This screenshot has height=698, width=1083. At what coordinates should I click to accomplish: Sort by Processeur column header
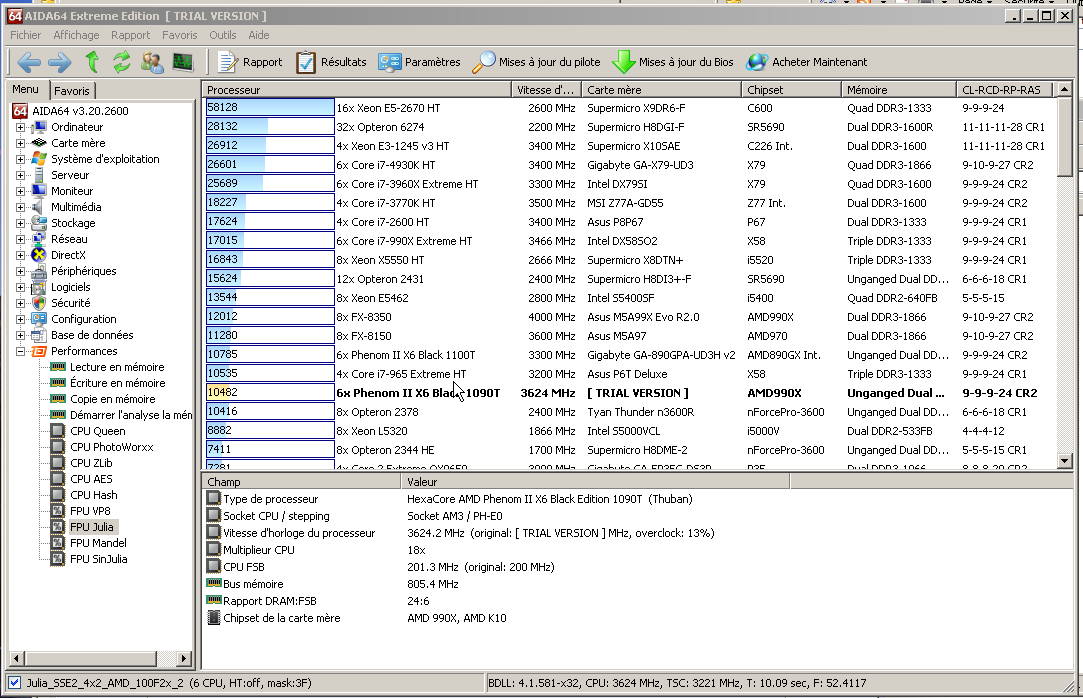(x=356, y=90)
